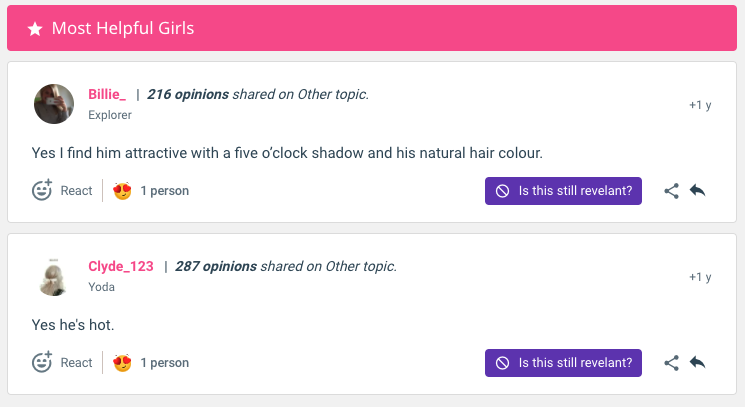Show who reacted: '1 person' on Billie_'s opinion
Viewport: 745px width, 407px height.
pos(164,191)
